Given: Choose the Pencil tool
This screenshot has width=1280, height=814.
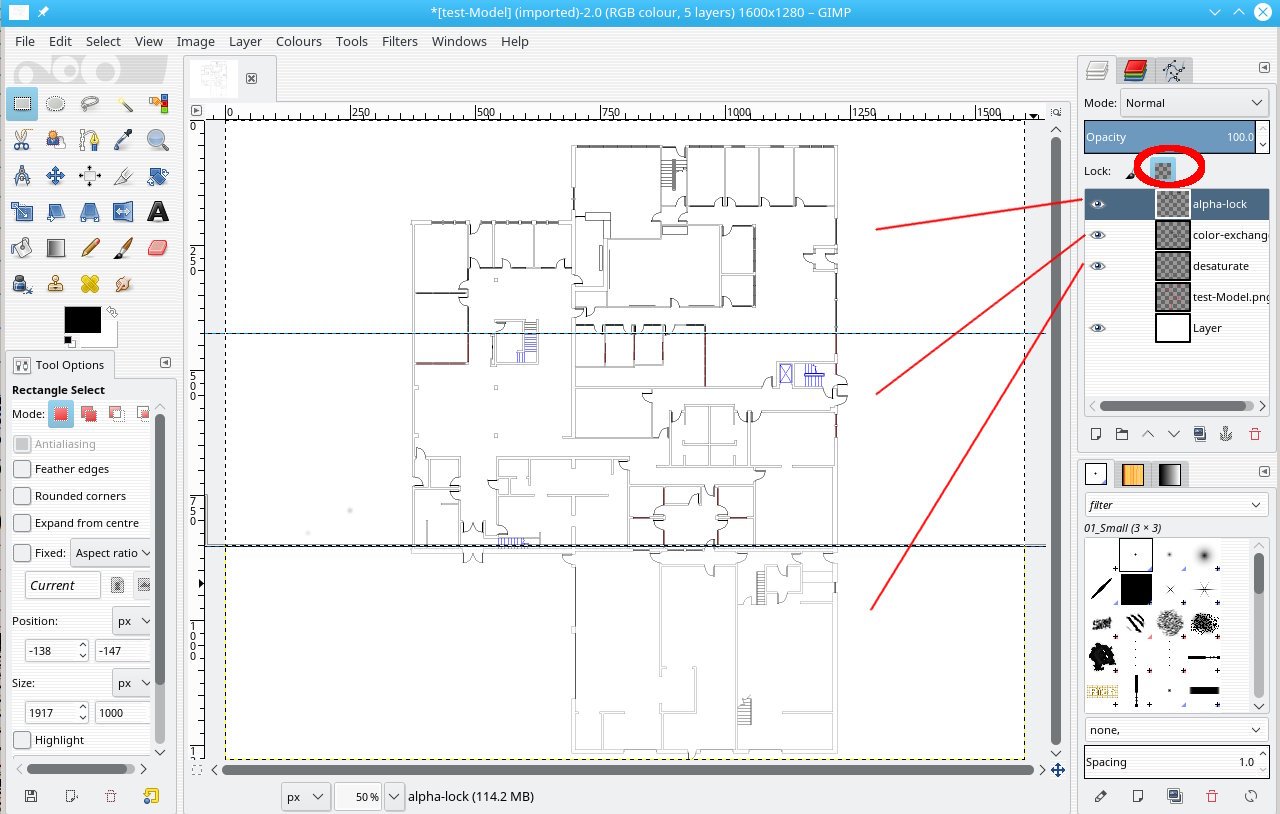Looking at the screenshot, I should (x=90, y=248).
